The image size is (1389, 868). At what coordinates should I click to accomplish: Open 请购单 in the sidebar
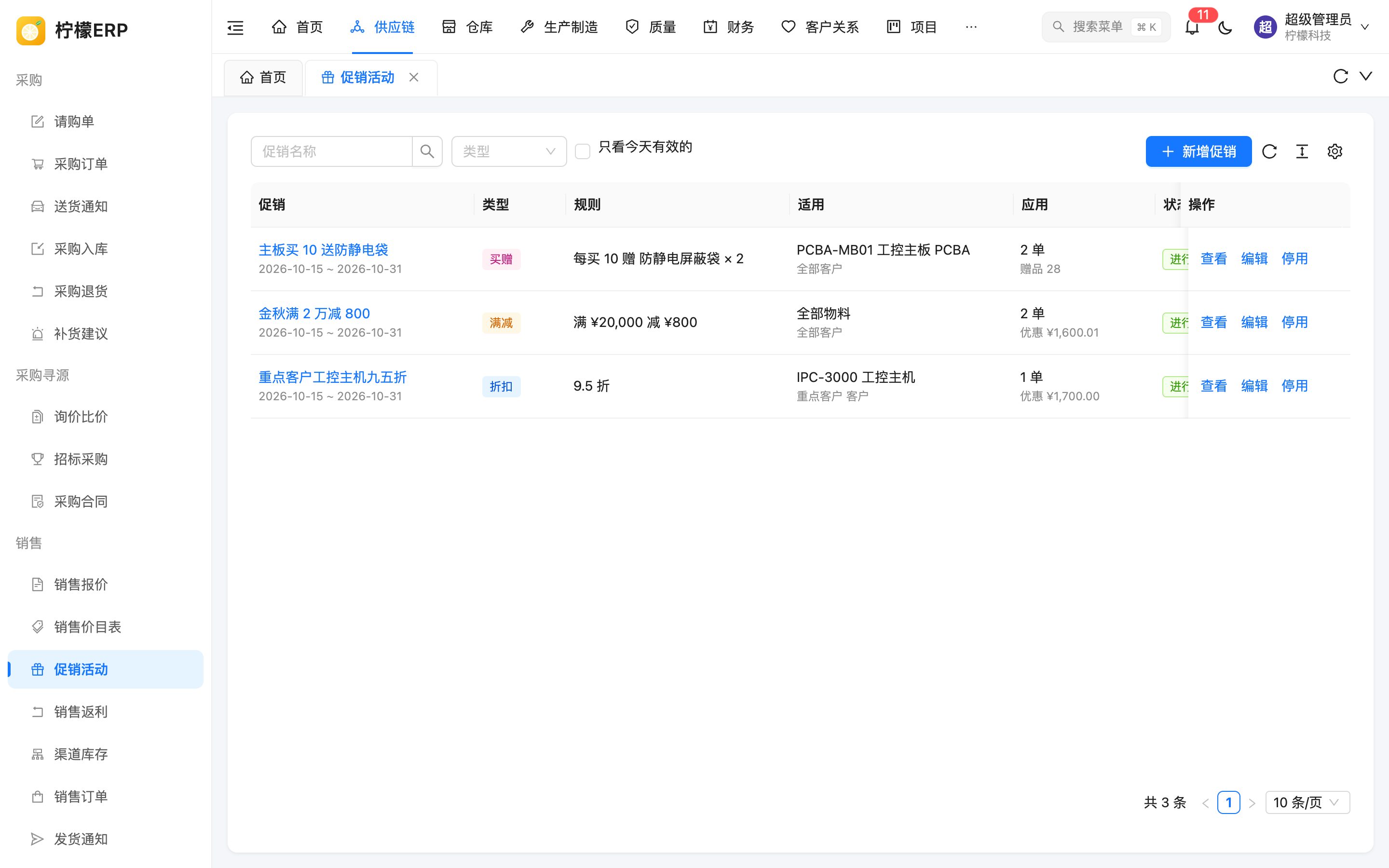pyautogui.click(x=106, y=122)
